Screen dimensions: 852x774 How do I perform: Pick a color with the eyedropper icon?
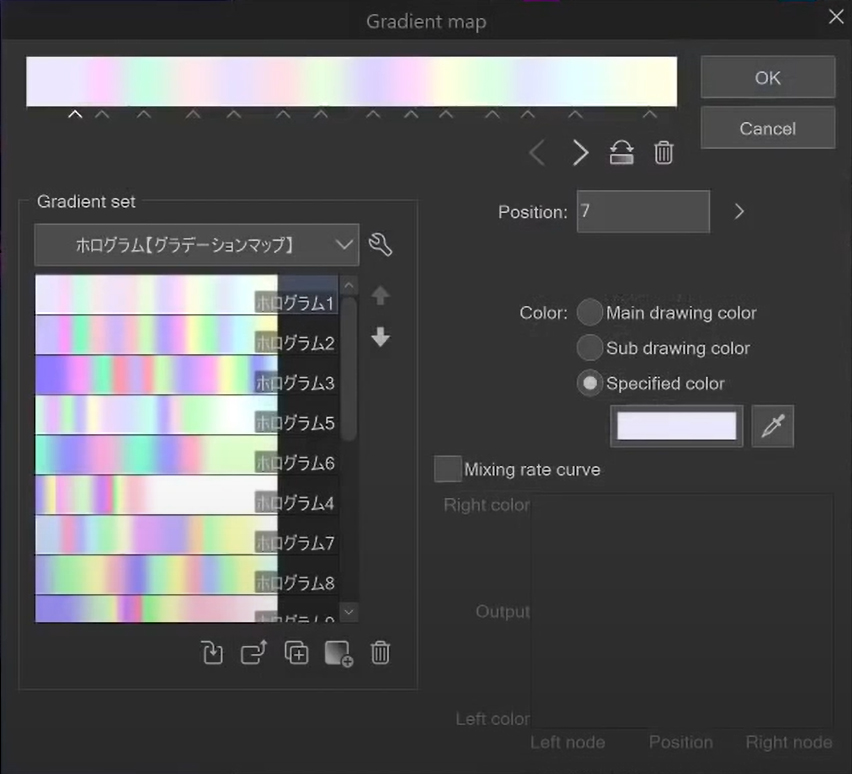point(772,426)
